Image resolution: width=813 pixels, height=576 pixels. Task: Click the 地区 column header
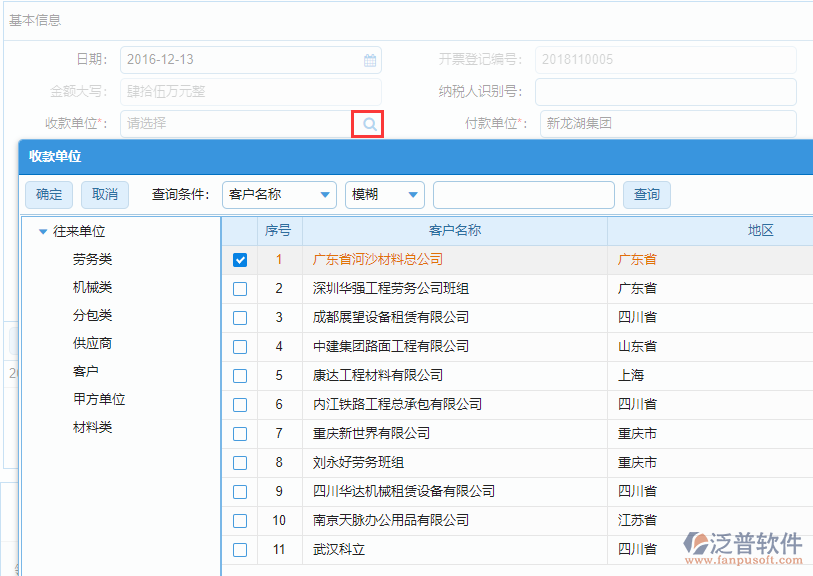[x=763, y=231]
